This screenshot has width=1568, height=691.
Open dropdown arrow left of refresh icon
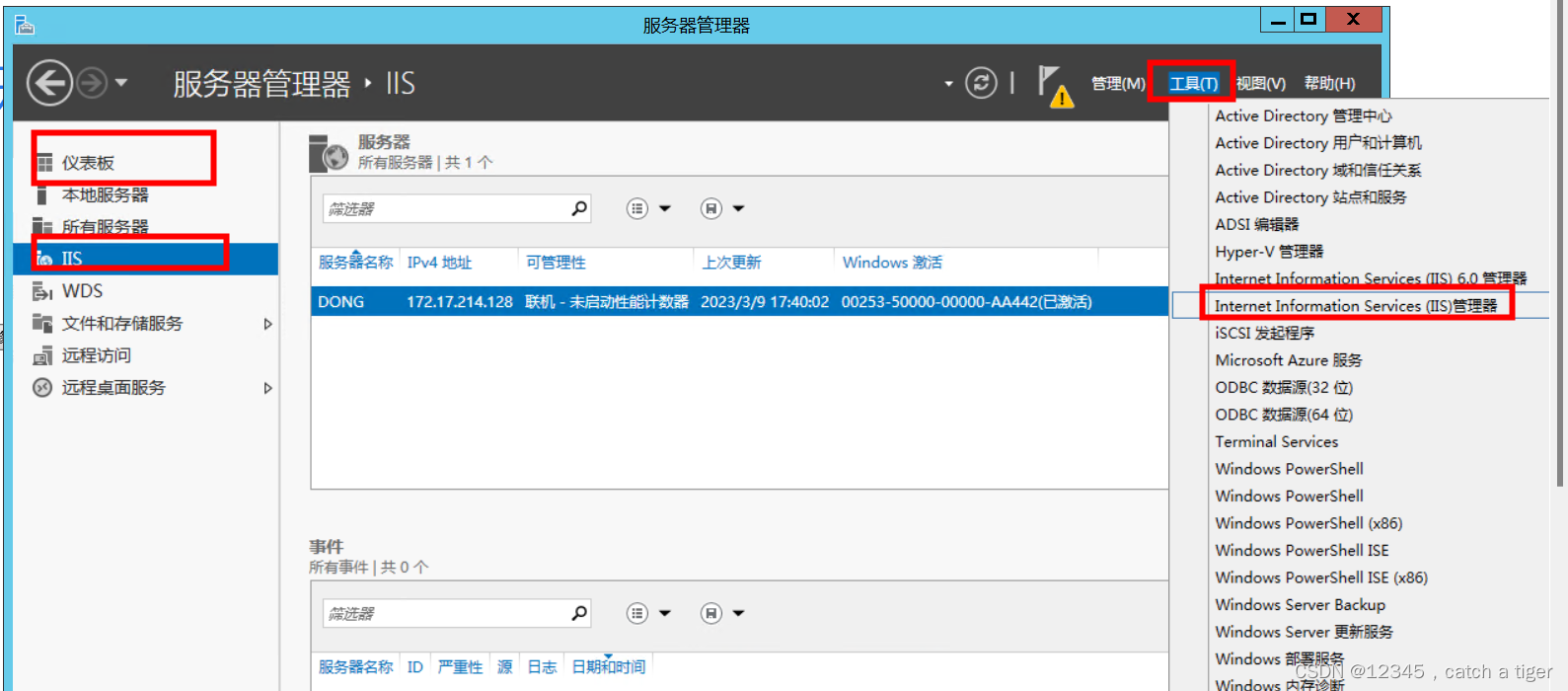coord(948,84)
